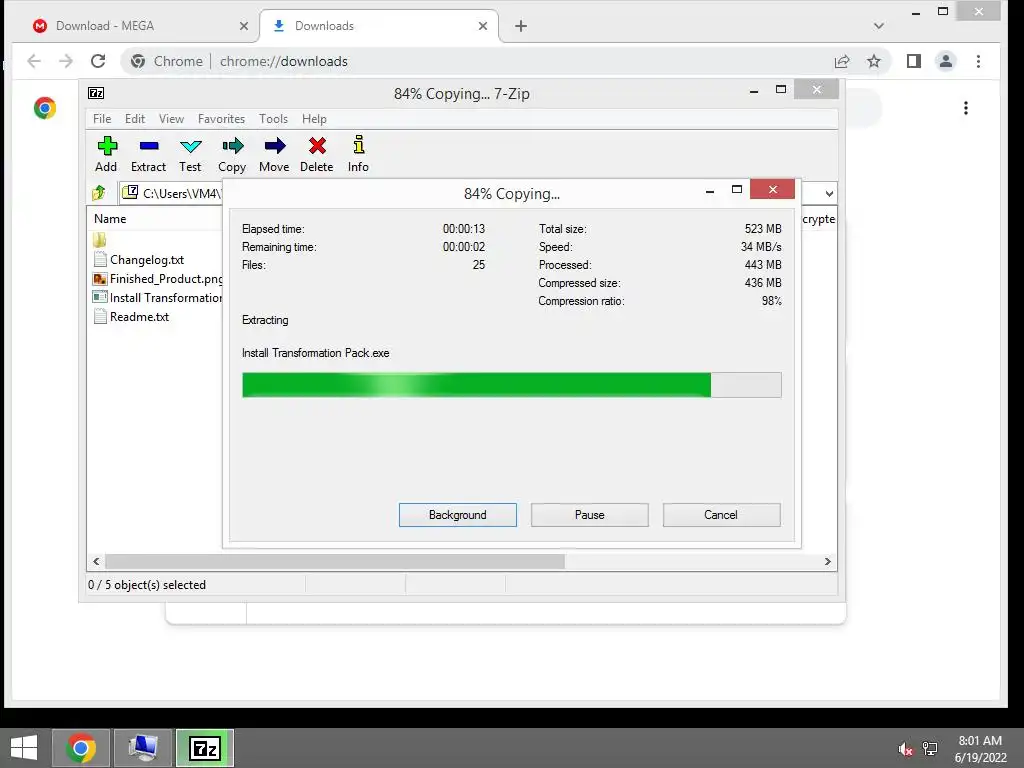
Task: Close the Downloads tab
Action: pyautogui.click(x=483, y=26)
